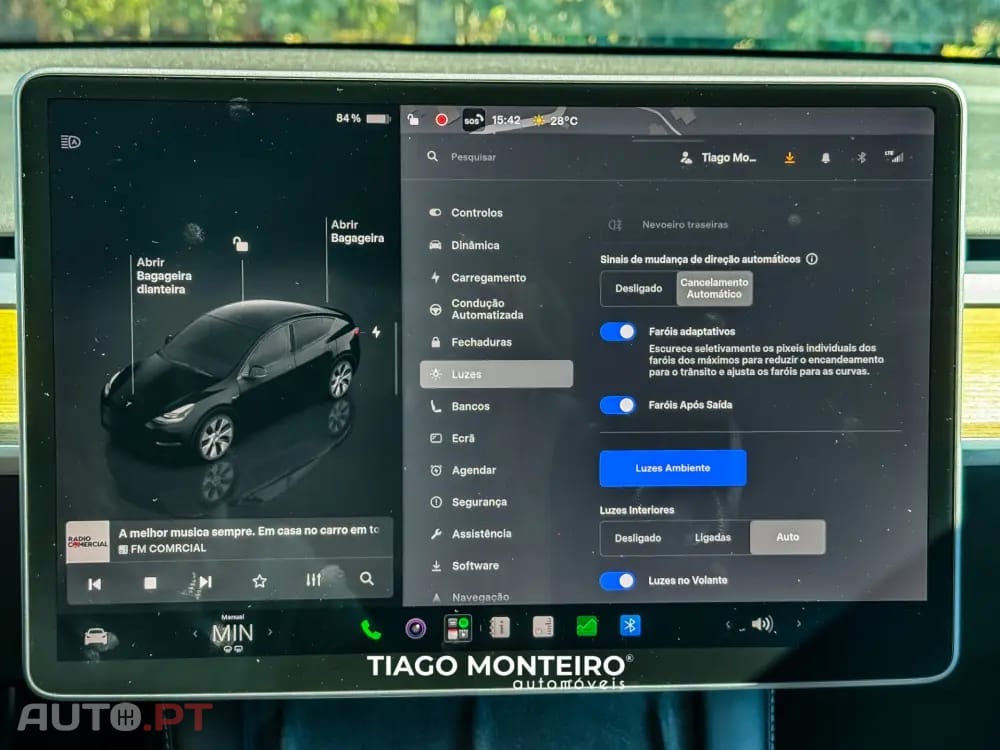Skip to next radio station
1000x750 pixels.
[205, 582]
